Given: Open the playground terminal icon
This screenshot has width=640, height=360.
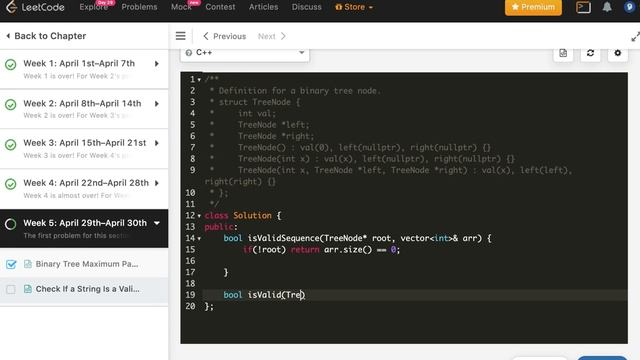Looking at the screenshot, I should tap(583, 7).
